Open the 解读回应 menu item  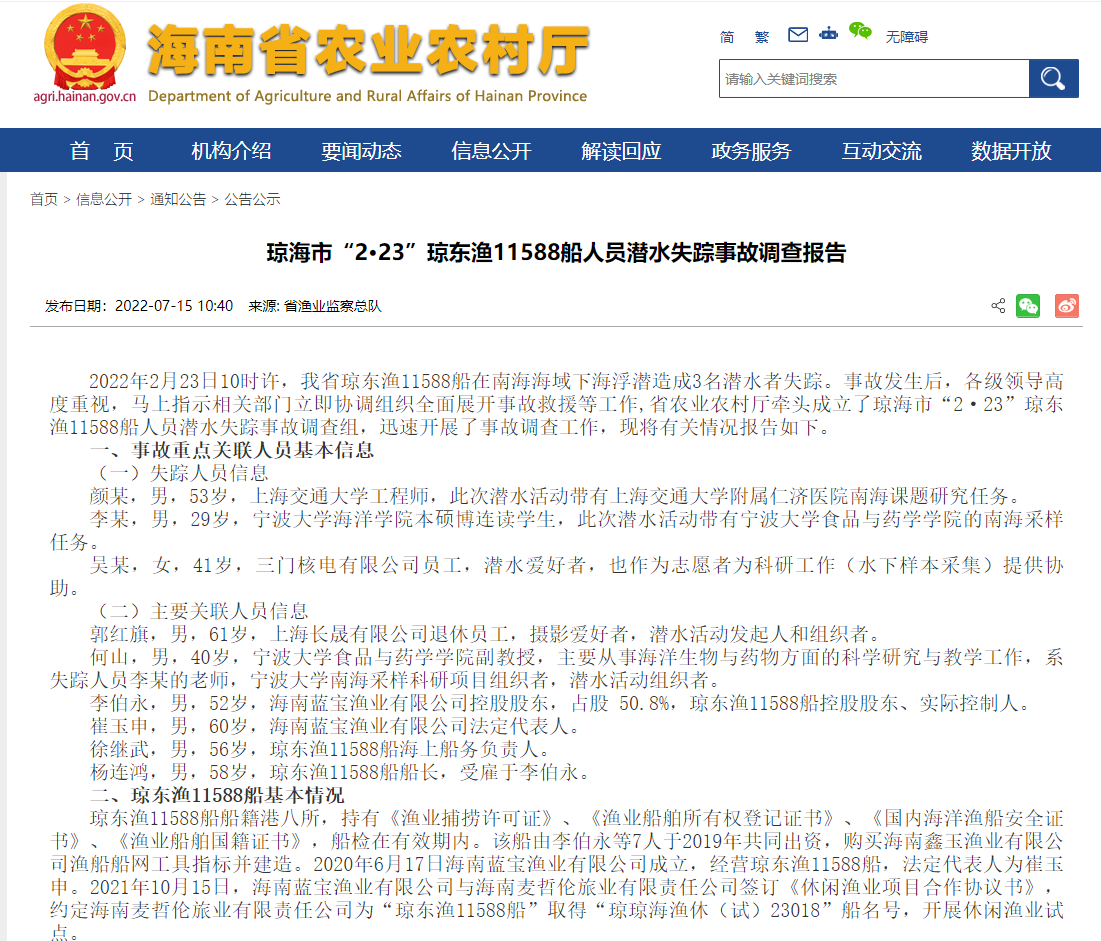click(x=621, y=150)
